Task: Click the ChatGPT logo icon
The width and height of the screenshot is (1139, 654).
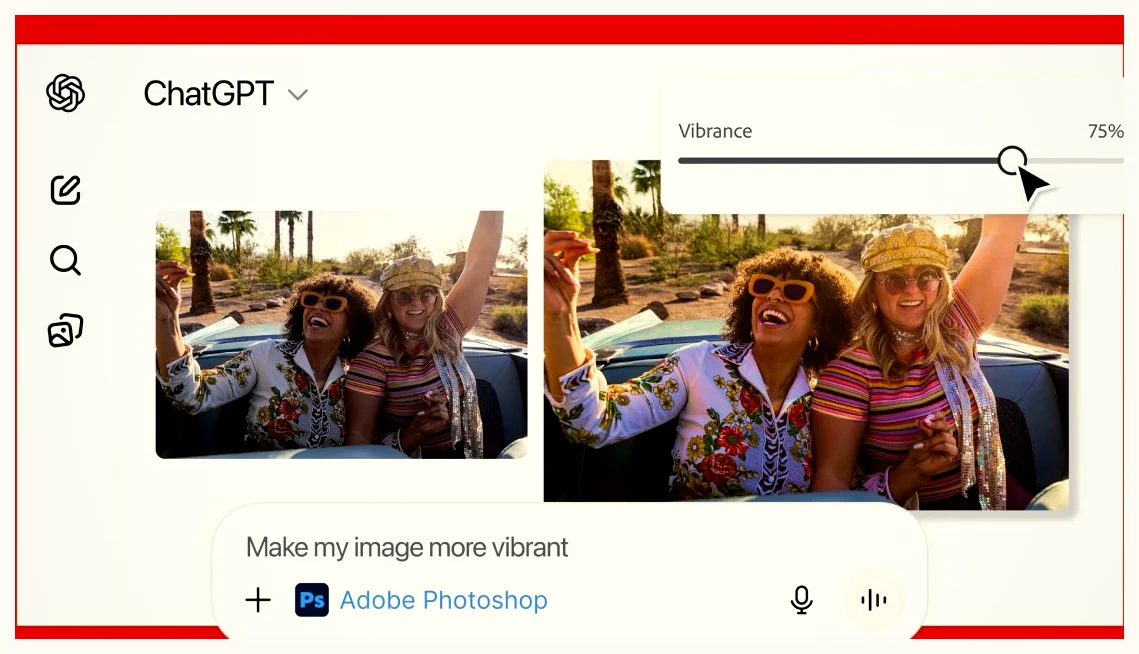Action: (65, 93)
